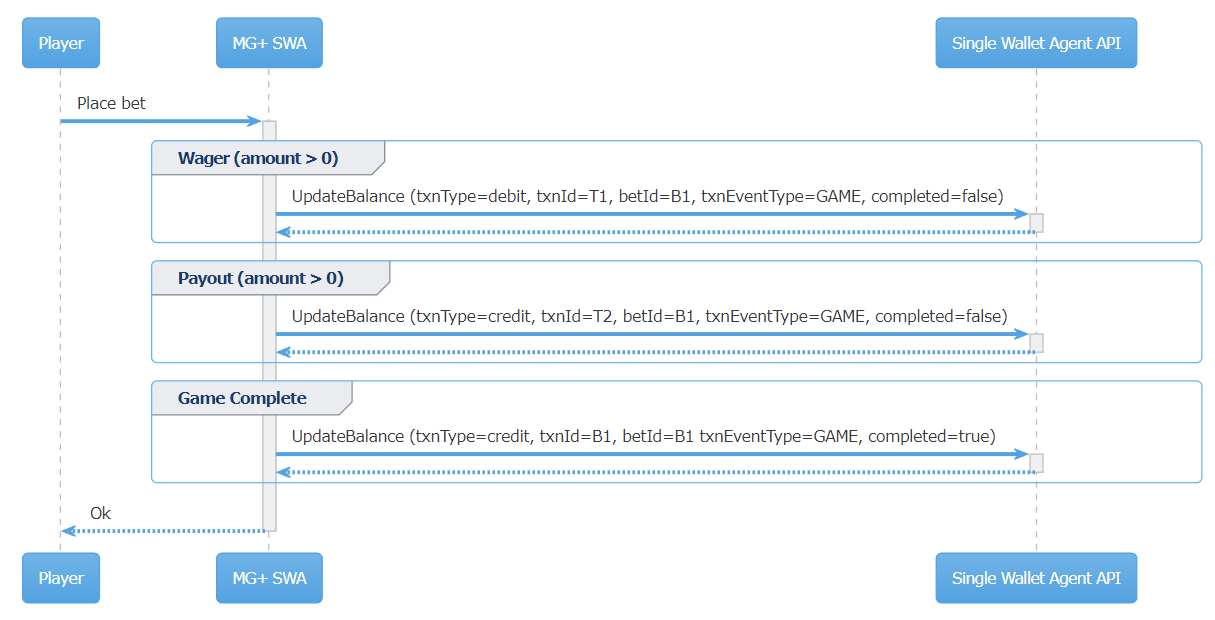Viewport: 1215px width, 620px height.
Task: Click the top Player actor box
Action: (61, 44)
